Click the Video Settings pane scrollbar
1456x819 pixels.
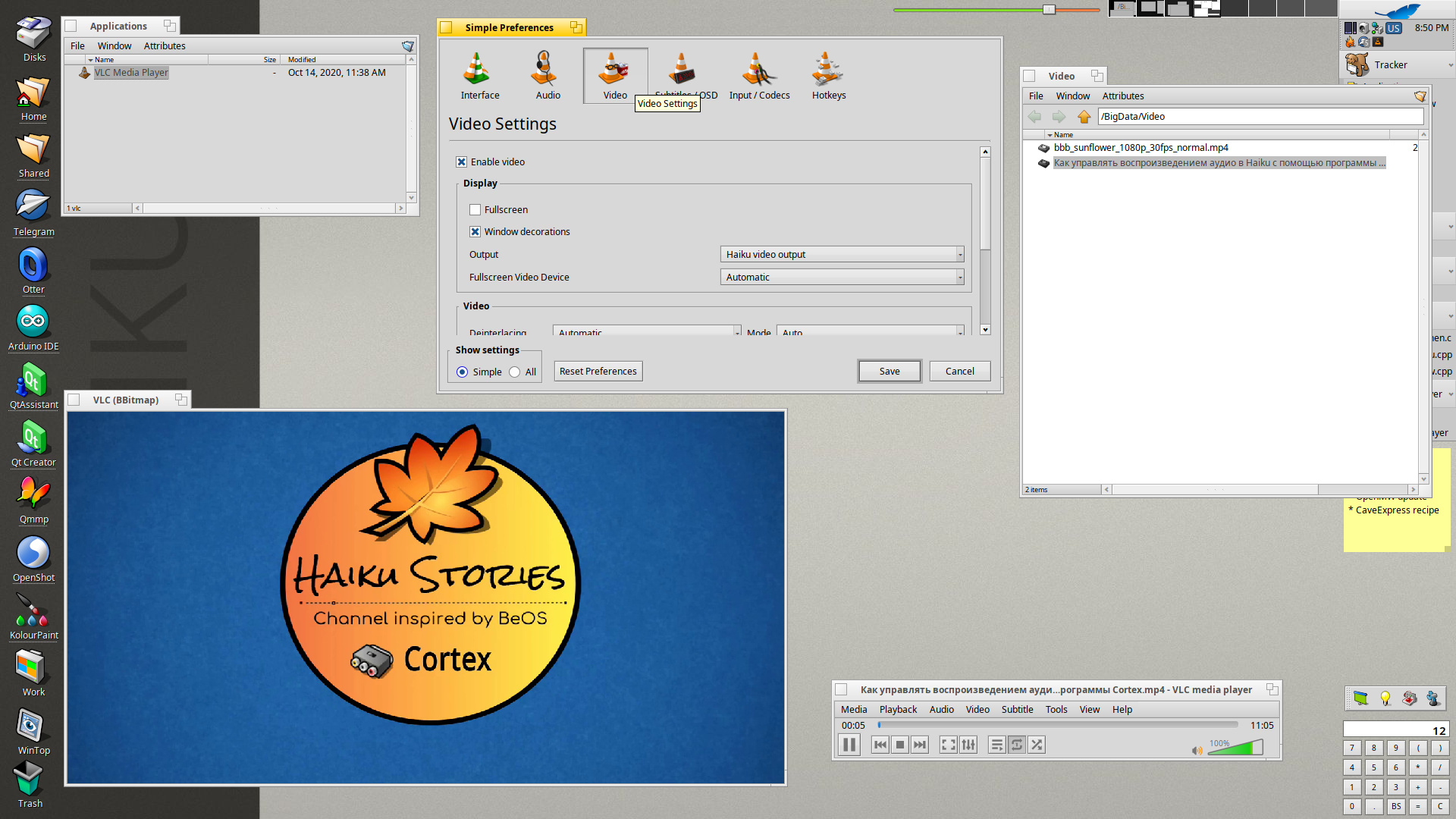coord(985,240)
